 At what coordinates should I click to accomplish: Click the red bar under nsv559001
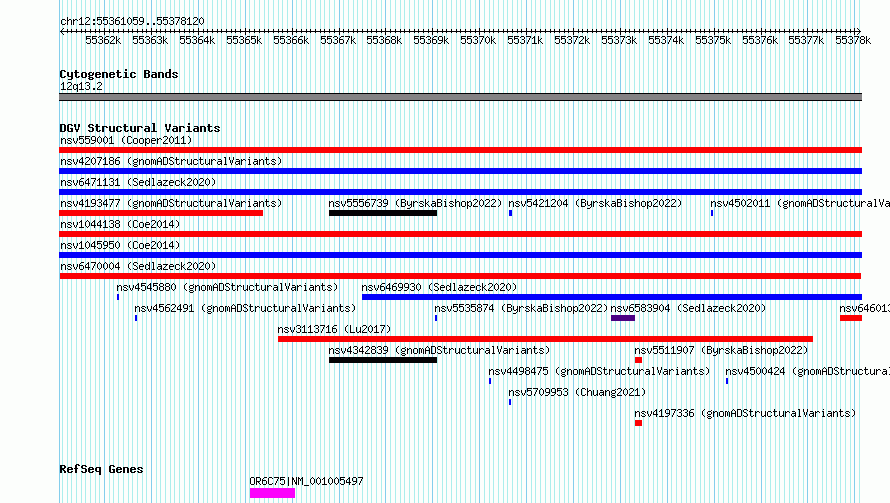coord(460,150)
